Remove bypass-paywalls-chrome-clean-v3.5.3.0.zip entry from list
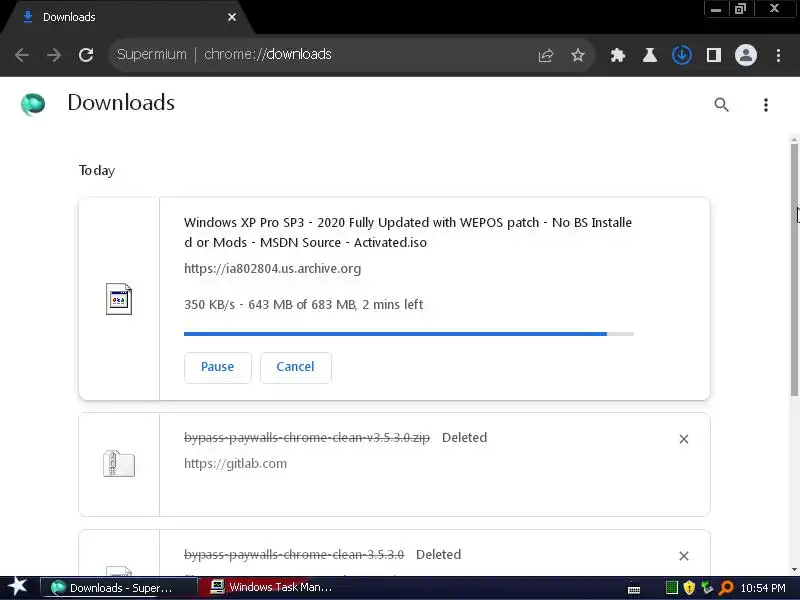This screenshot has height=600, width=800. tap(684, 439)
